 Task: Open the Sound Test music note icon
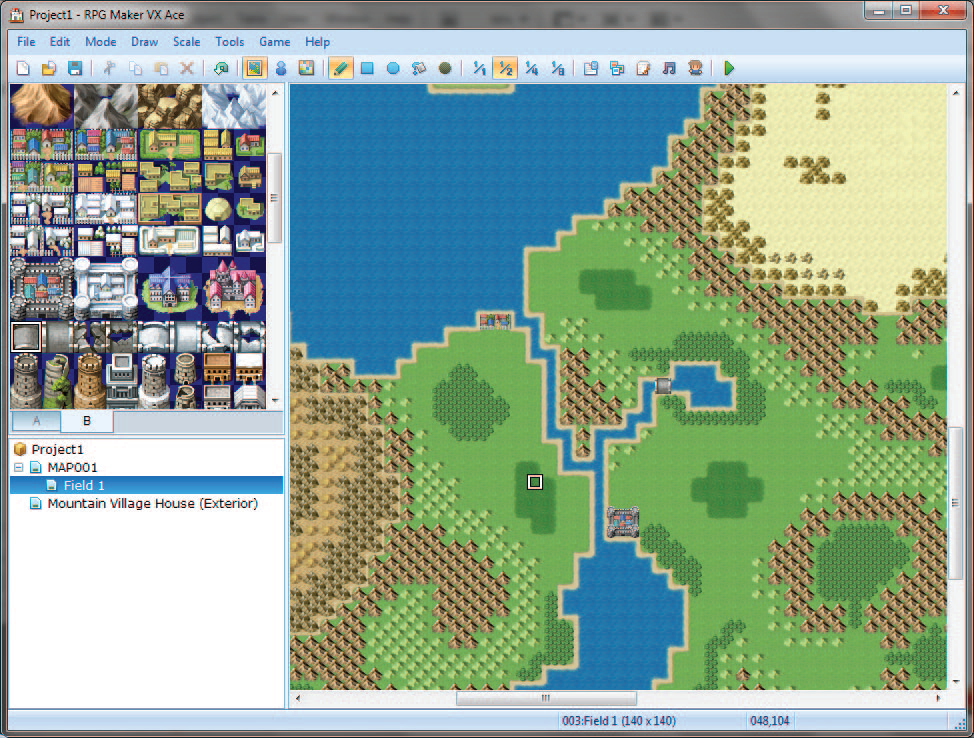(669, 68)
